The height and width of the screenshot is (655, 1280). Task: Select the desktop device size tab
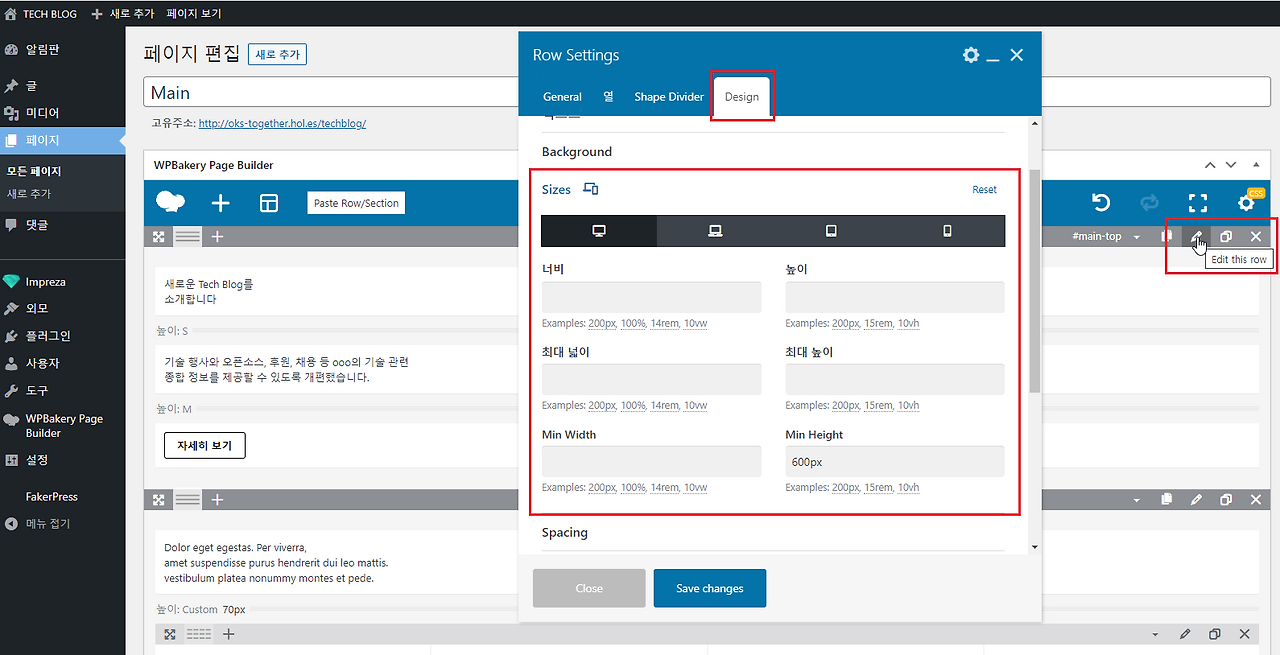599,231
